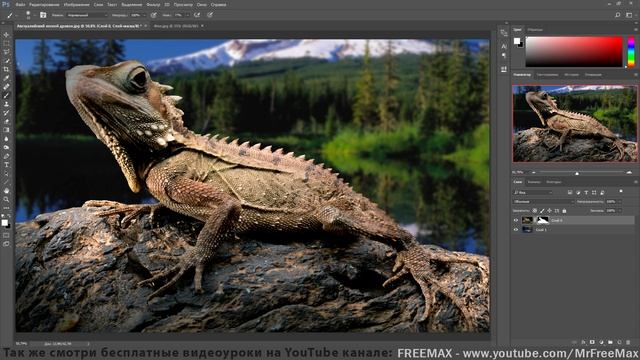
Task: Switch to the Channels tab
Action: (x=534, y=182)
